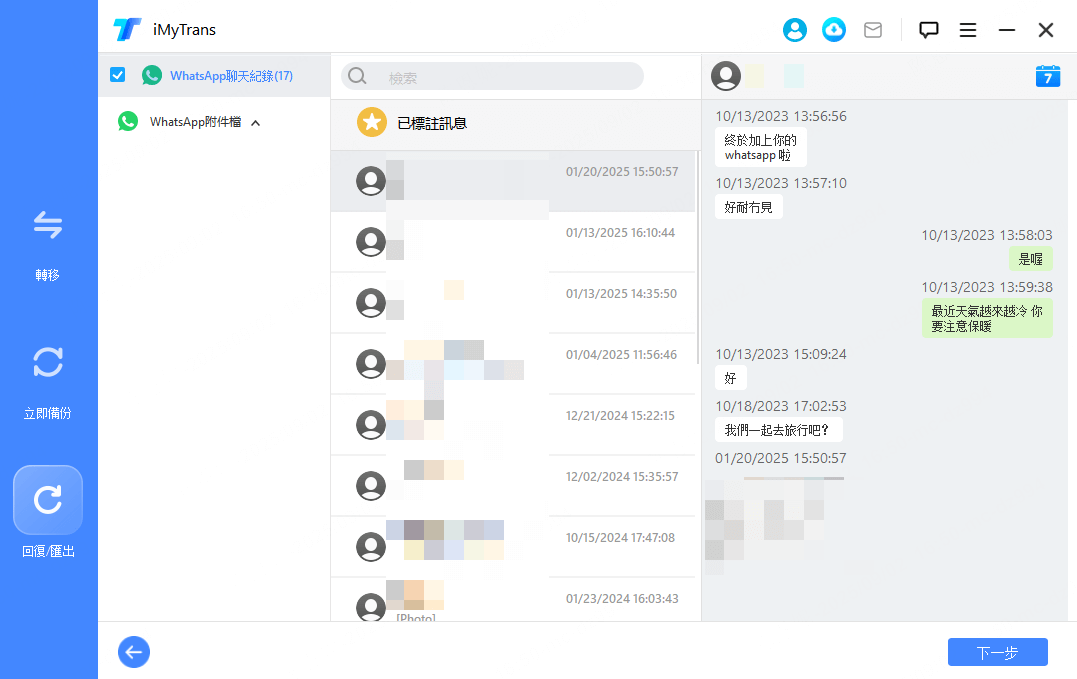Screen dimensions: 1077x679
Task: Open the calendar date filter icon
Action: (x=1047, y=76)
